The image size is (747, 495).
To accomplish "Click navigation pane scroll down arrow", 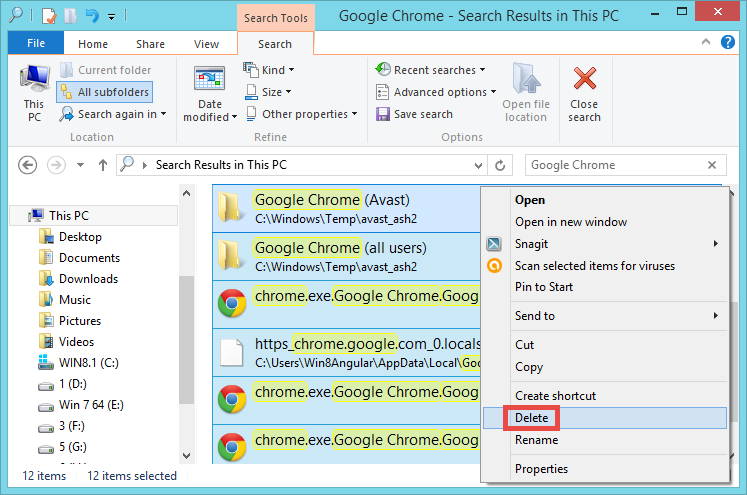I will tap(187, 456).
